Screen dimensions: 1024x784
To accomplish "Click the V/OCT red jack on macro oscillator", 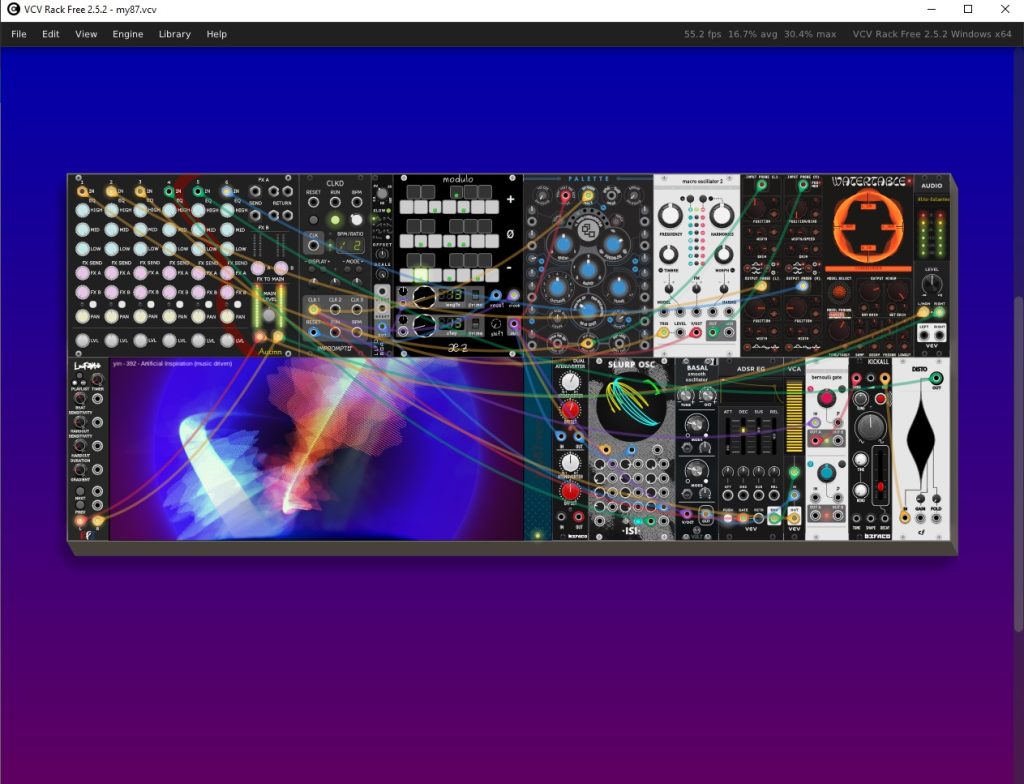I will 697,333.
